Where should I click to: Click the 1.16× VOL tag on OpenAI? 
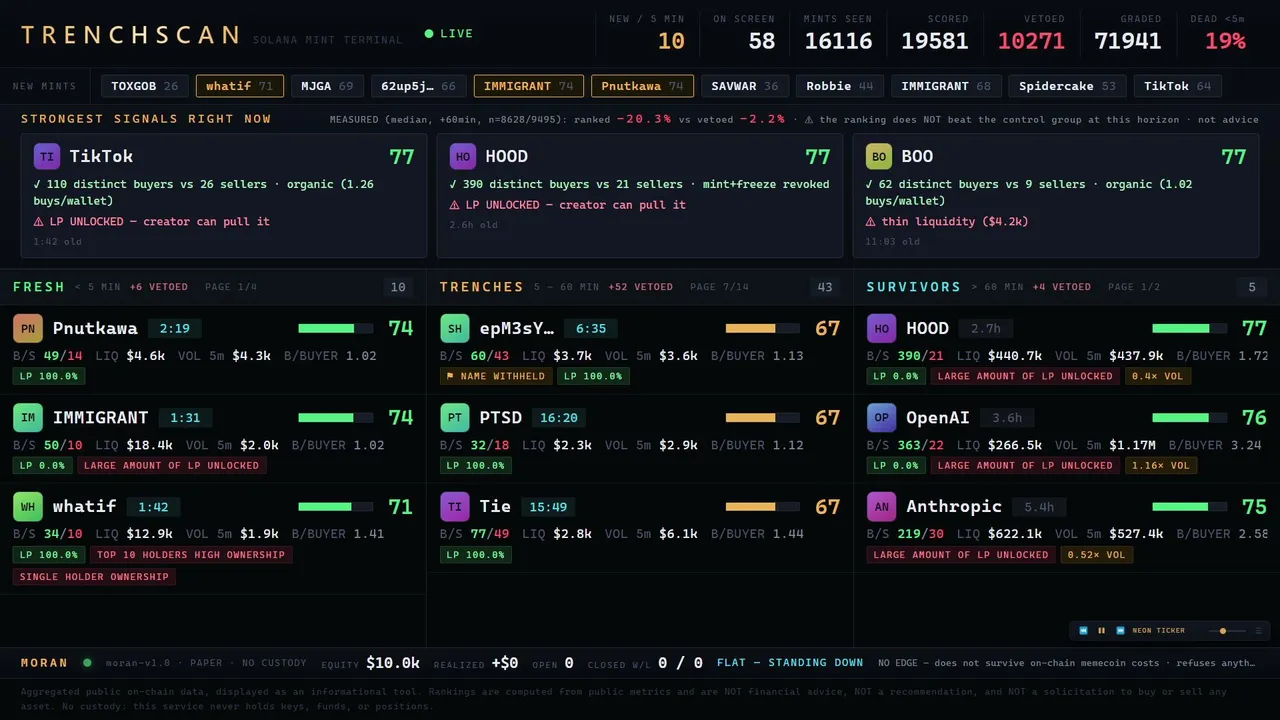tap(1161, 465)
